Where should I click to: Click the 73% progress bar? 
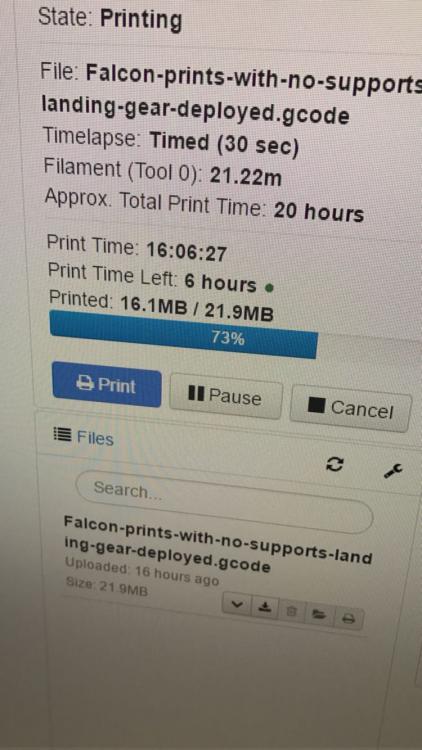click(x=183, y=334)
